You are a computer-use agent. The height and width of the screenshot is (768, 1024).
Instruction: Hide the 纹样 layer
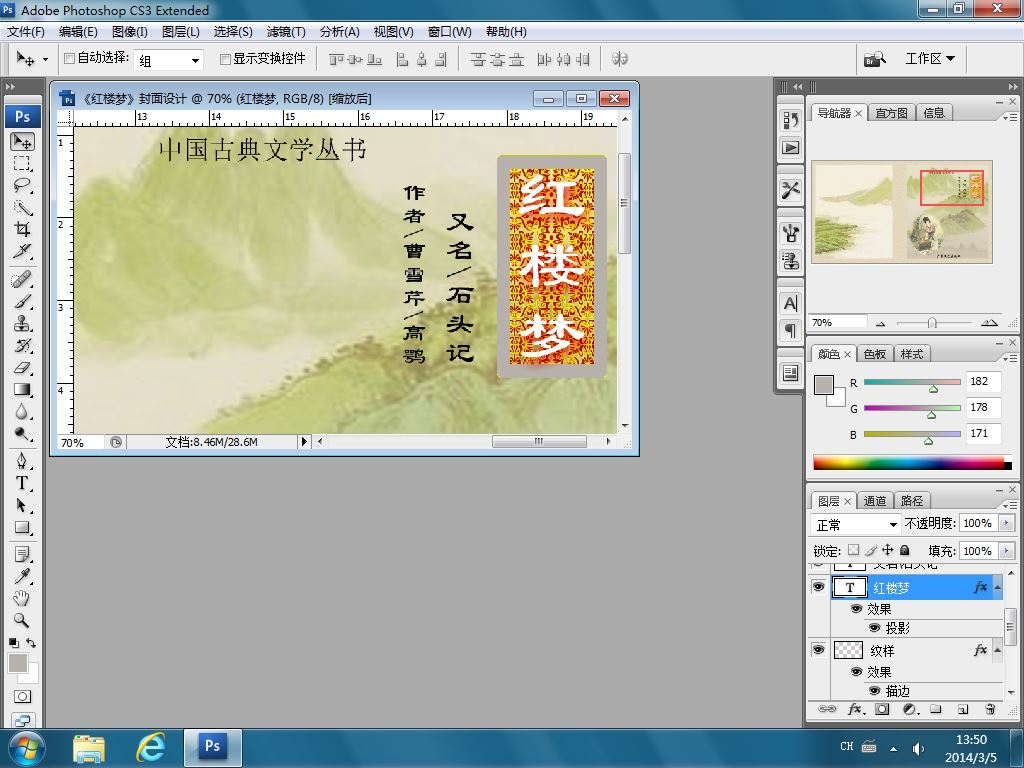coord(818,650)
